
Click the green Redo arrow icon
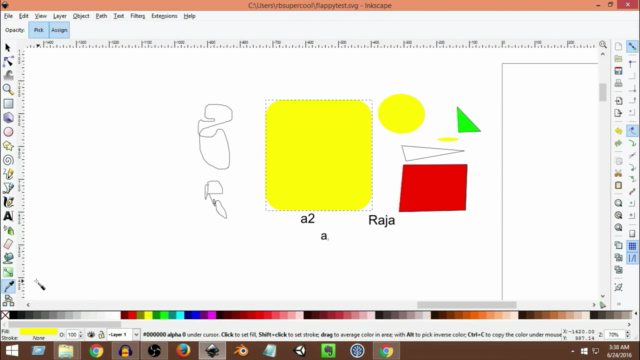[618, 143]
